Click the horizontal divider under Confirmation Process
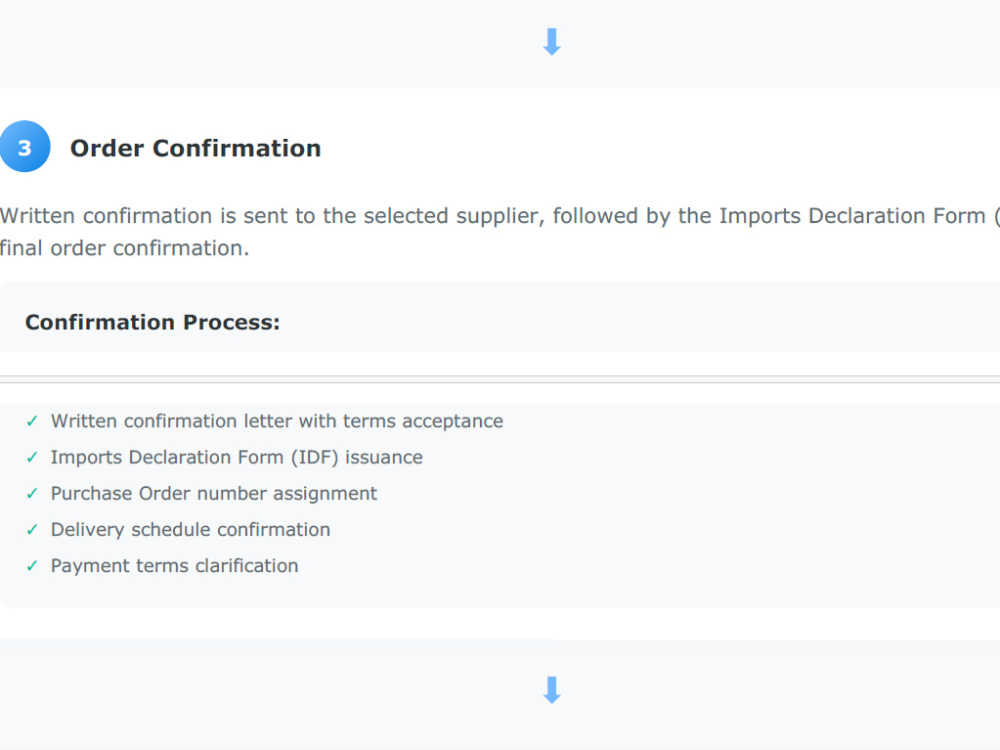 [500, 379]
